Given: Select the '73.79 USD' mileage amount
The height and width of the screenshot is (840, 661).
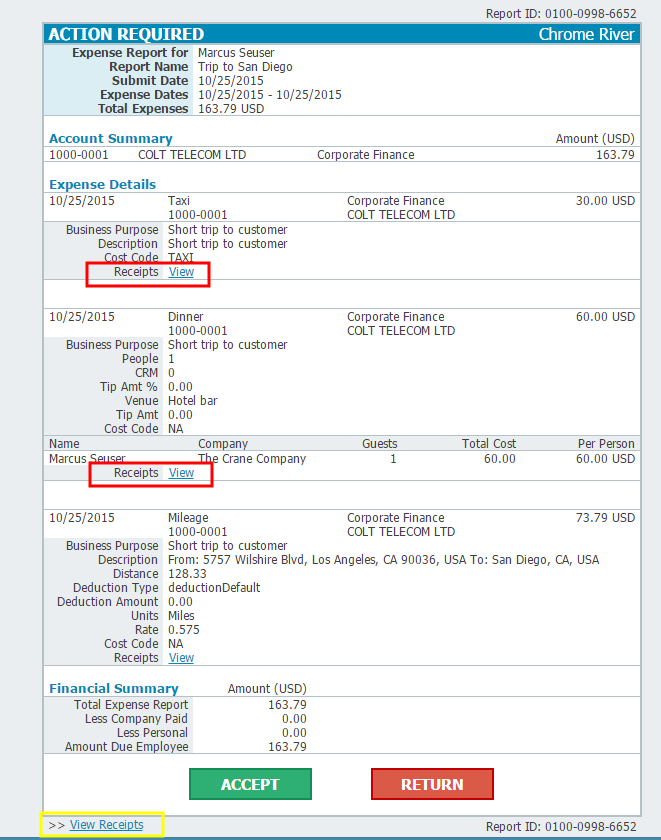Looking at the screenshot, I should tap(605, 518).
